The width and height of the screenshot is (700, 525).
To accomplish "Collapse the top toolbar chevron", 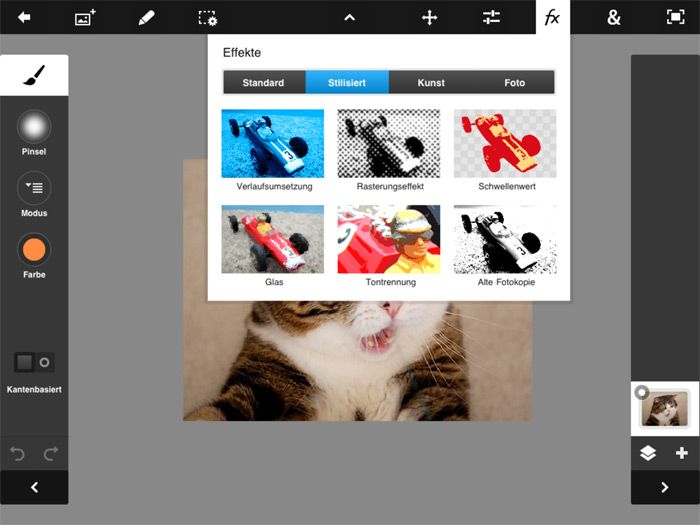I will [349, 17].
